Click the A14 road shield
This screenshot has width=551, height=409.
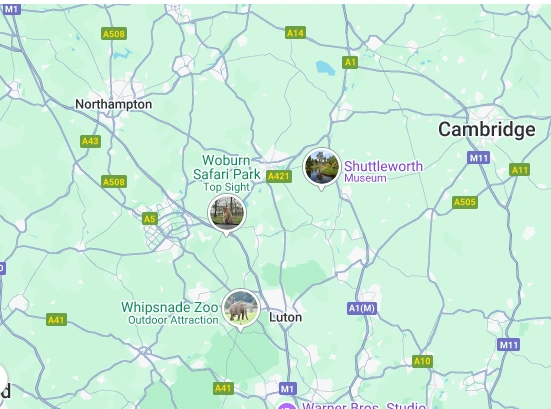tap(295, 33)
